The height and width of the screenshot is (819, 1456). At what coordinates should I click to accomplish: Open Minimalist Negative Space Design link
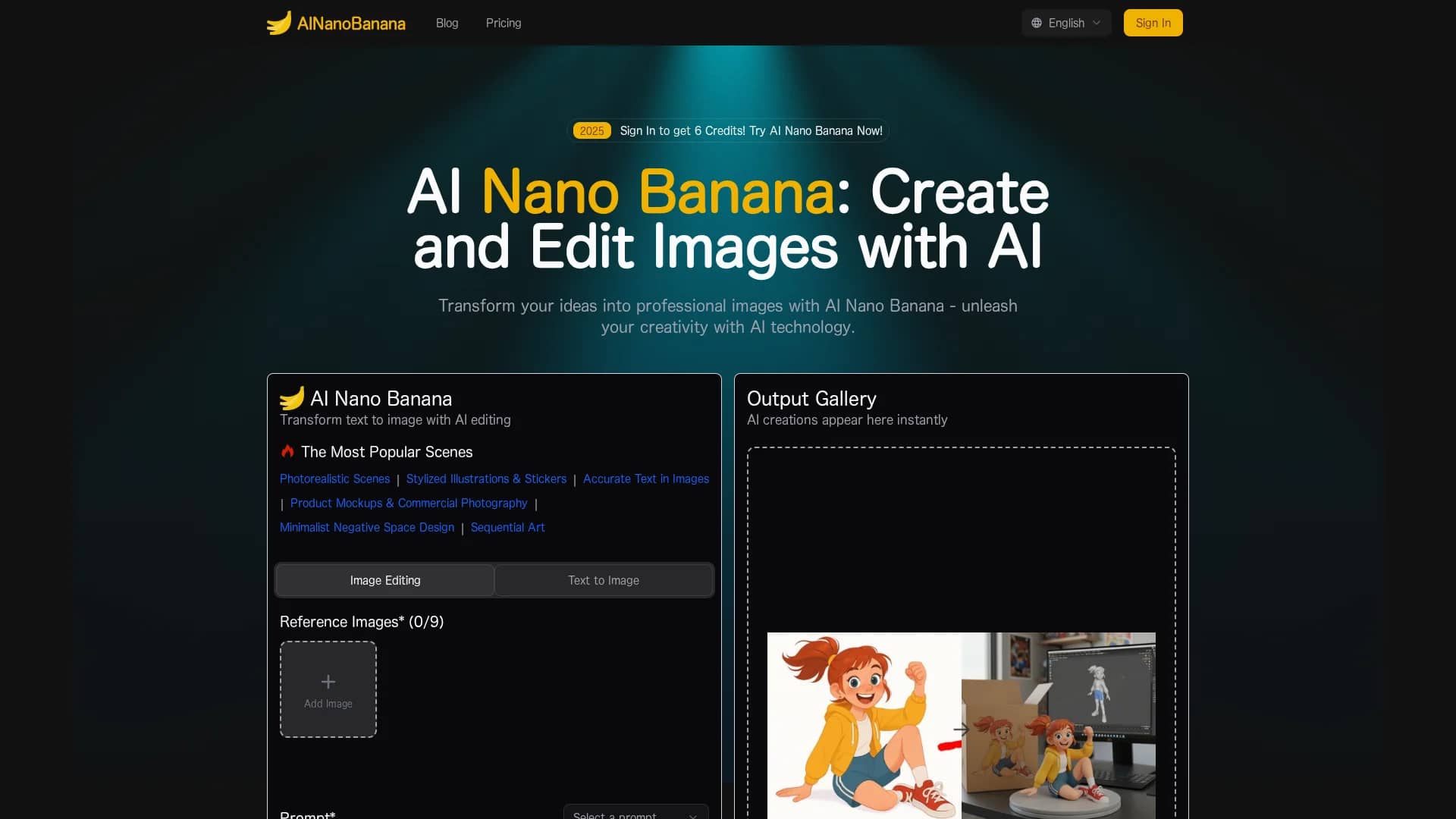(x=367, y=527)
